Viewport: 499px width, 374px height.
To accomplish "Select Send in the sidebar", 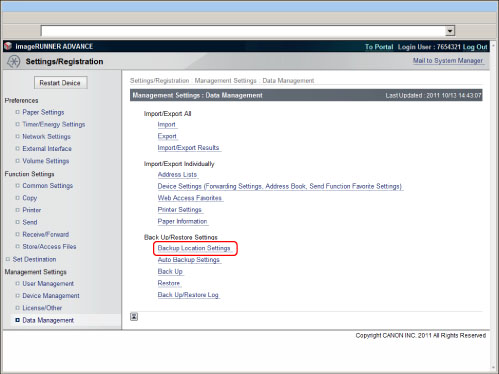I will pos(30,222).
